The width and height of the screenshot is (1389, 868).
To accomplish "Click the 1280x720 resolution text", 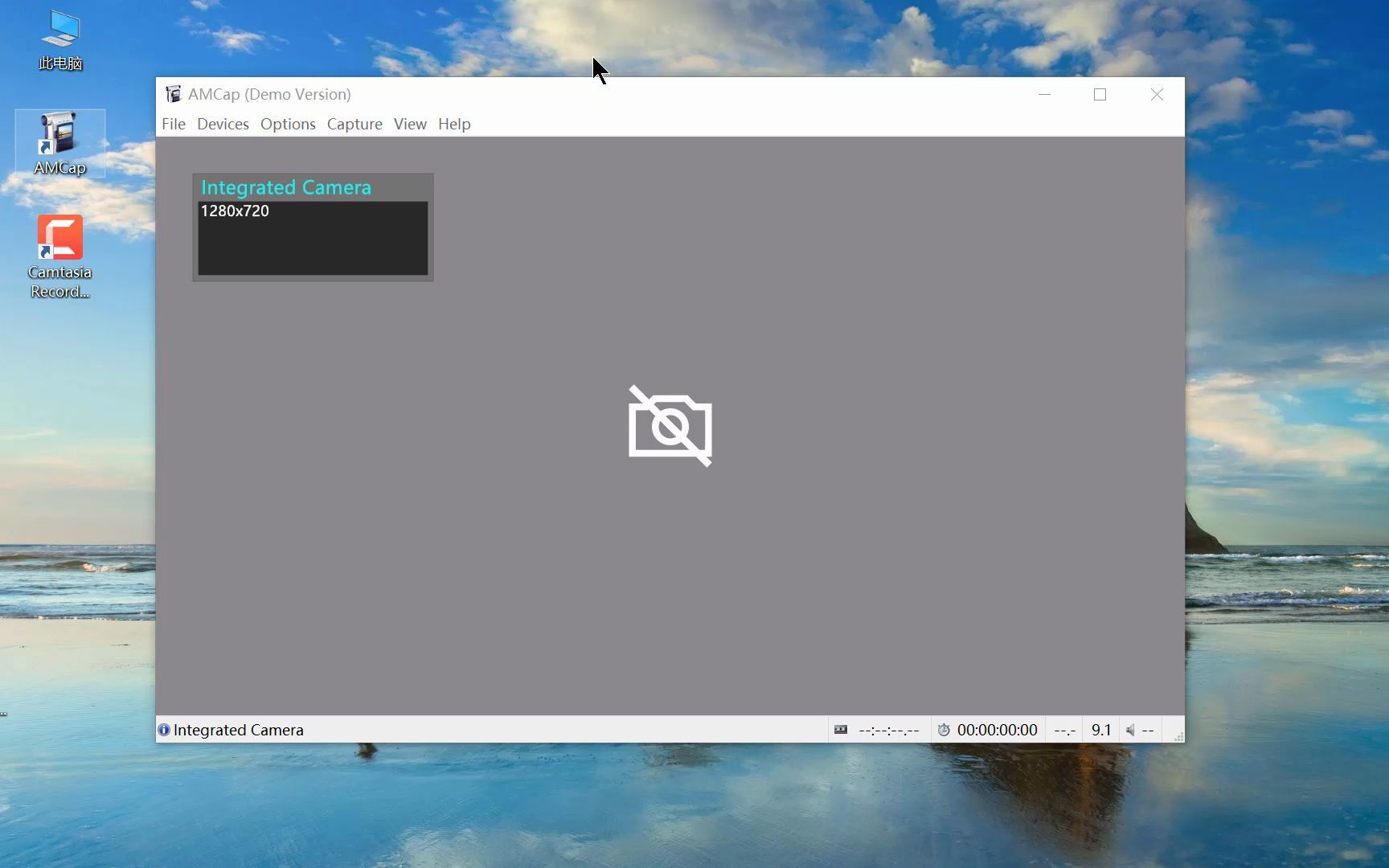I will [x=235, y=211].
